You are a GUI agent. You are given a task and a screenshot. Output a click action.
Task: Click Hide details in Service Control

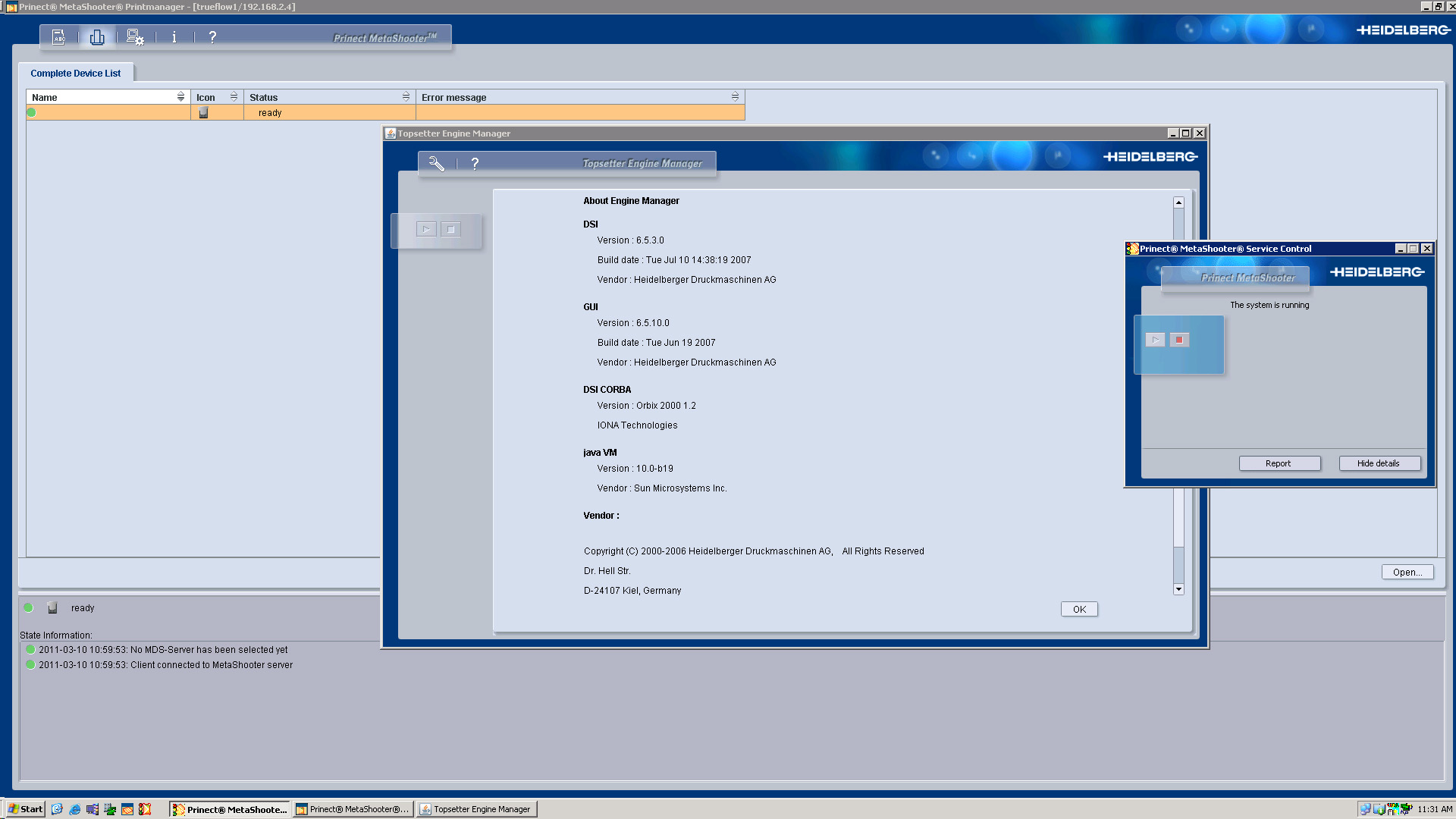[x=1379, y=463]
